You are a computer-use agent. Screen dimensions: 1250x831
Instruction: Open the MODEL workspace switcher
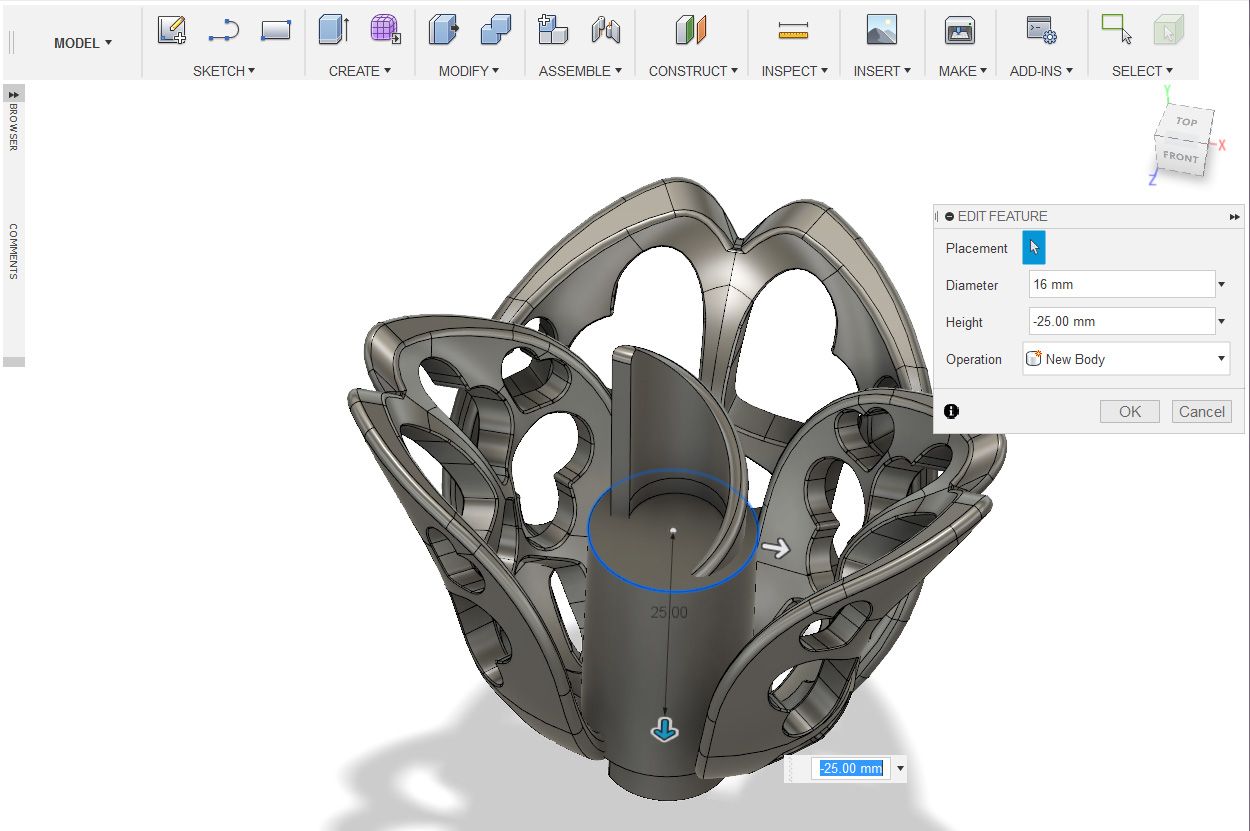click(80, 43)
